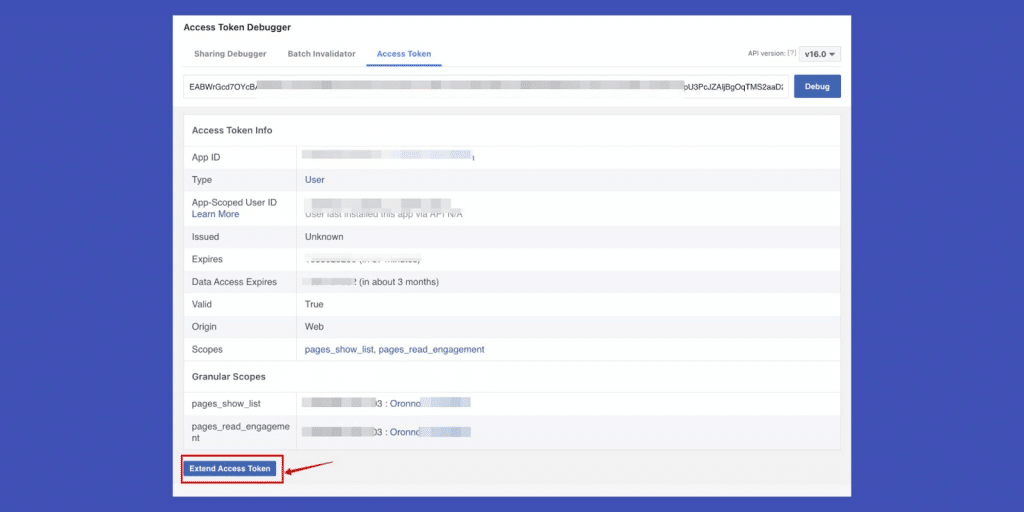The width and height of the screenshot is (1024, 512).
Task: Open the v16.0 API version dropdown
Action: tap(820, 54)
